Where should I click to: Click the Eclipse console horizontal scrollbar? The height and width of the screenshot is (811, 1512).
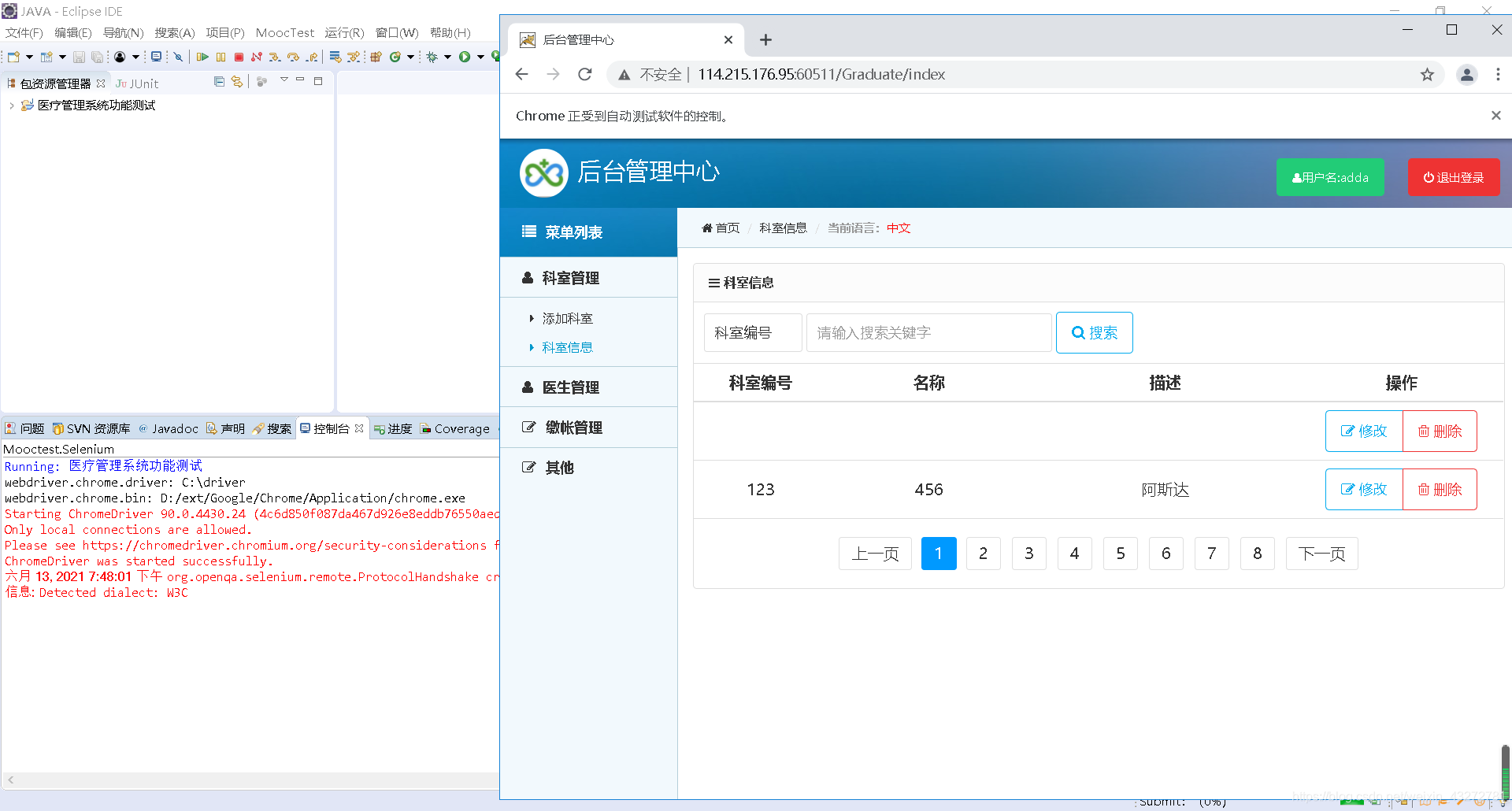[250, 780]
